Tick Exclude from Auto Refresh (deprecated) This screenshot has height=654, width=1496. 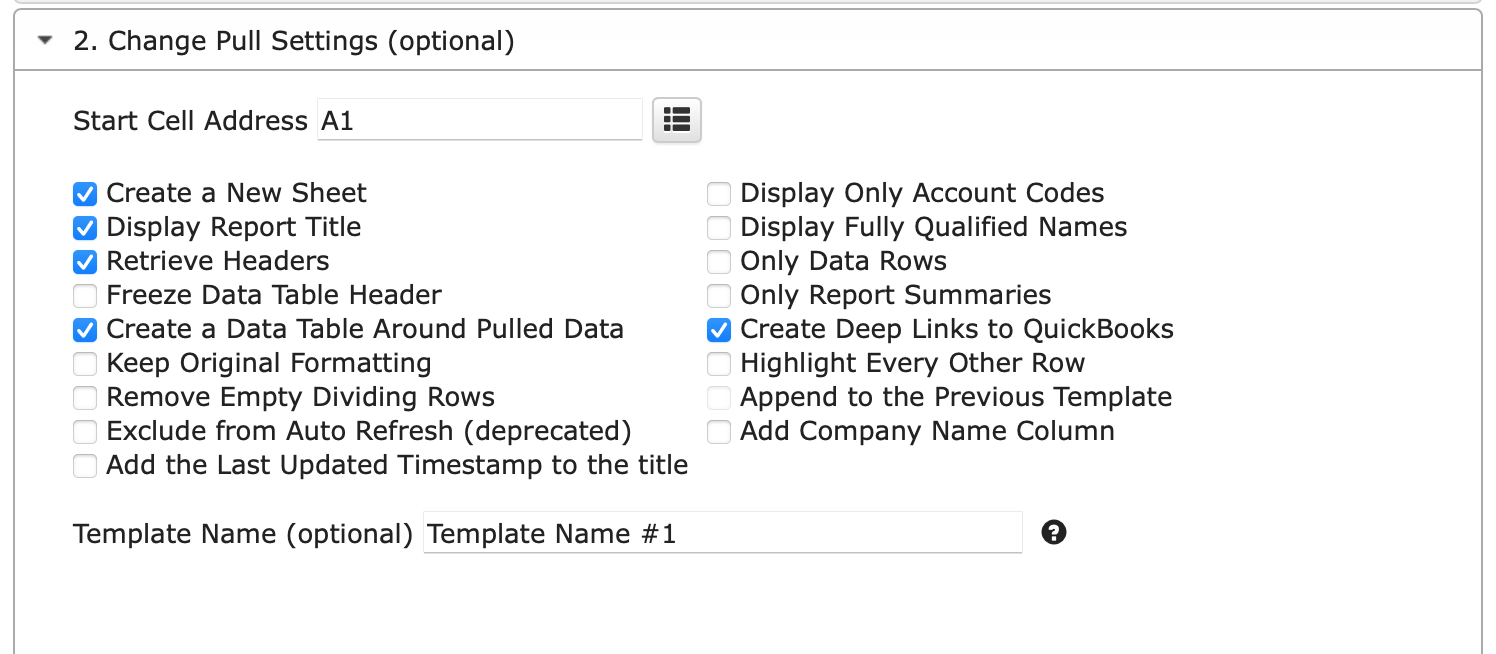tap(85, 431)
